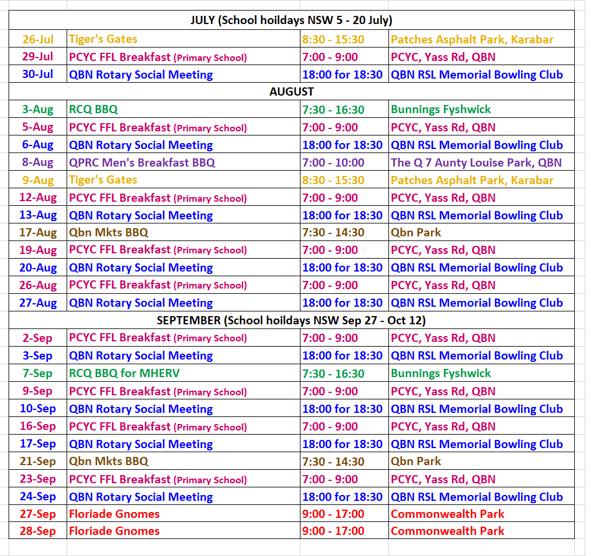Click the 7-Sep date cell
The width and height of the screenshot is (591, 556).
point(38,373)
